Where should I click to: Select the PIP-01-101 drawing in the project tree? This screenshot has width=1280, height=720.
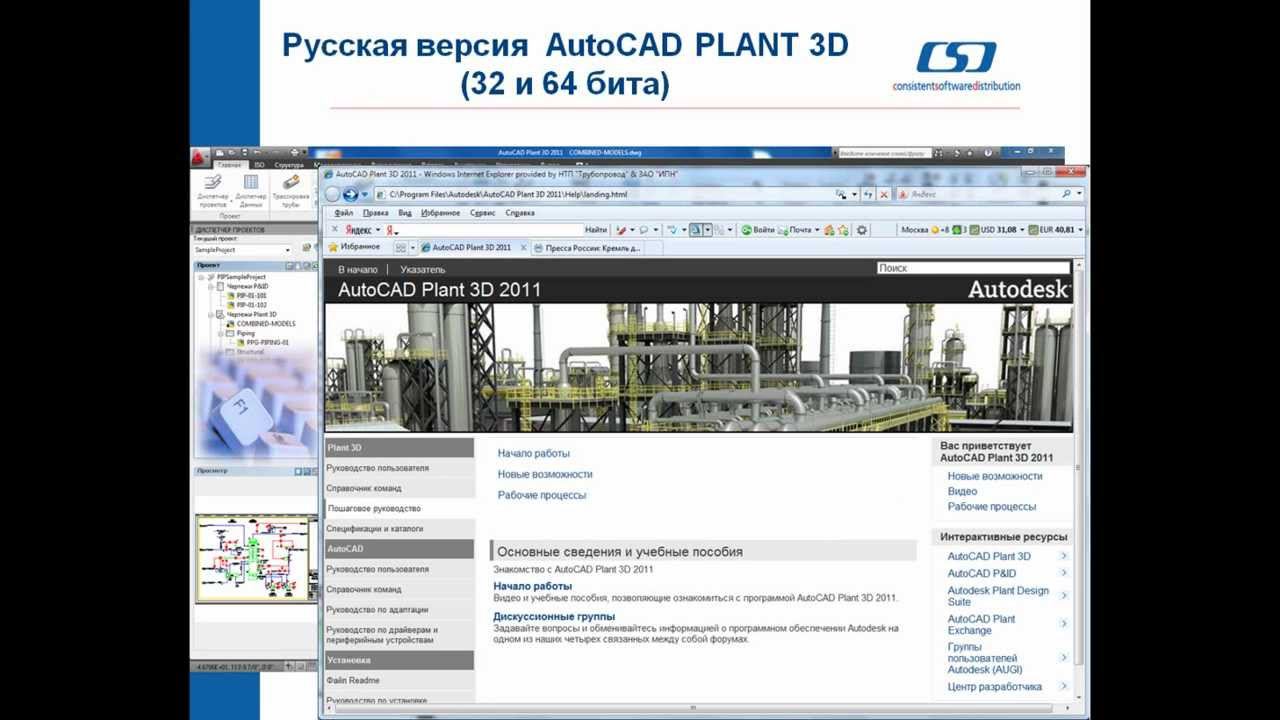[x=251, y=296]
